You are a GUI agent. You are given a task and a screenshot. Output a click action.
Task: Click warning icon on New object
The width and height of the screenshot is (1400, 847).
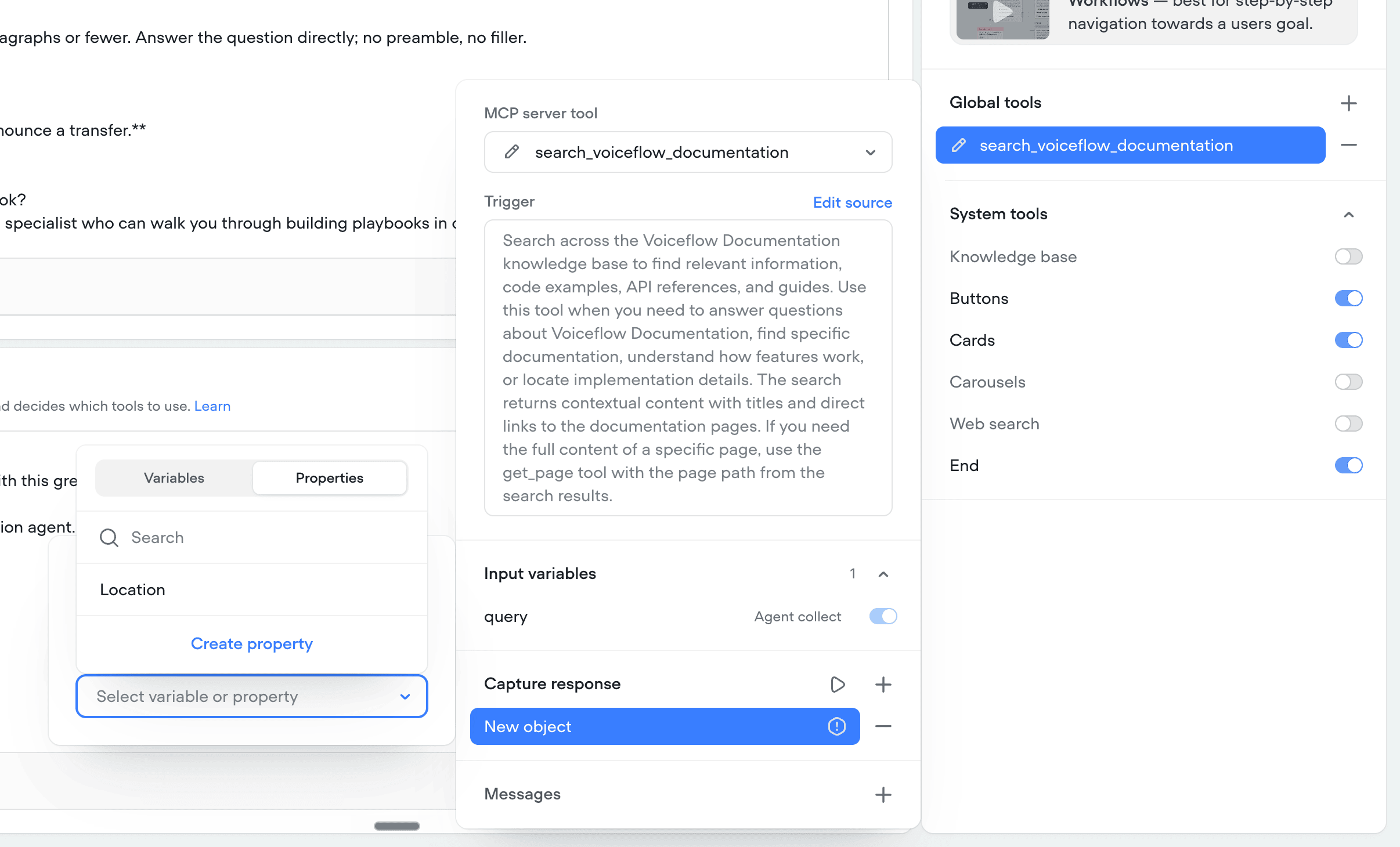(836, 726)
